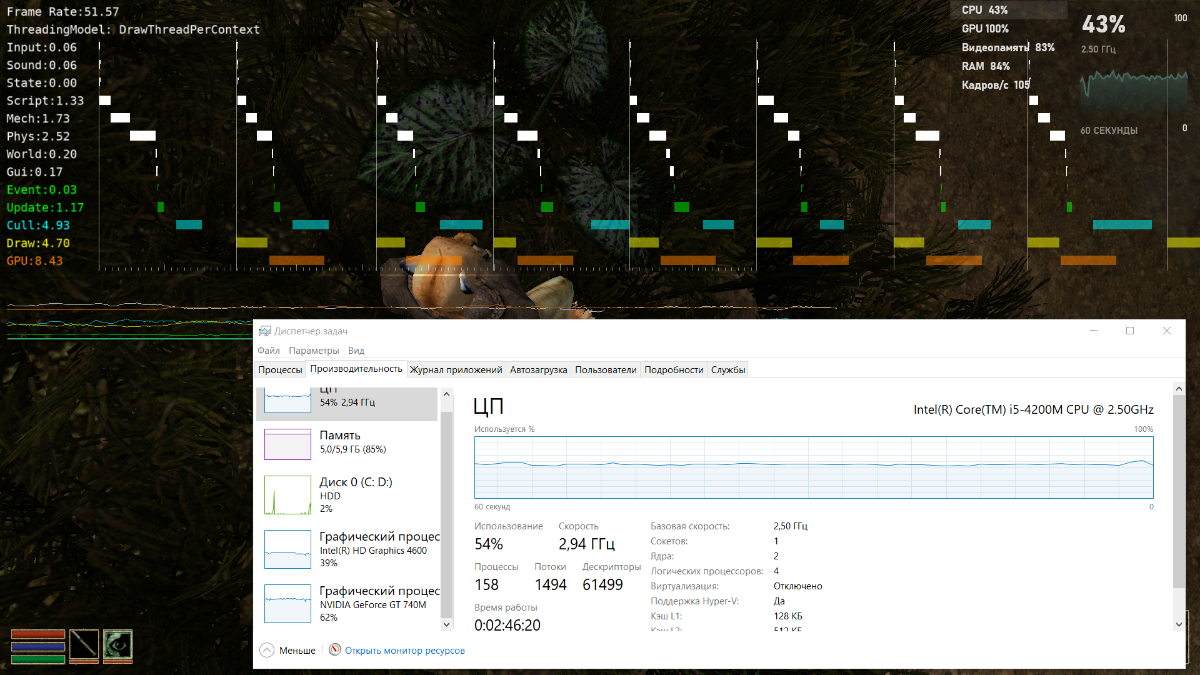1200x675 pixels.
Task: Click Открыть монитор ресурсов link
Action: pos(404,651)
